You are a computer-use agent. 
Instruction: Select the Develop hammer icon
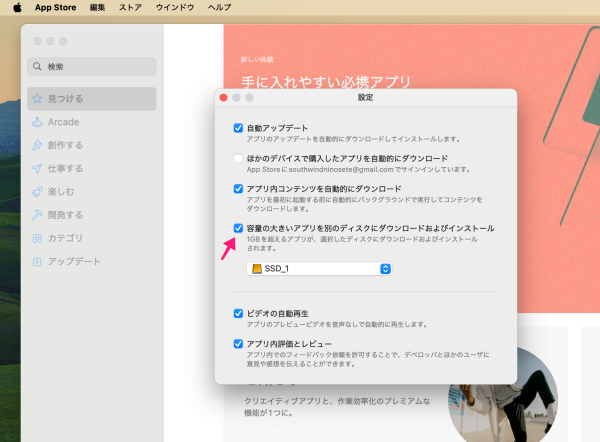[x=38, y=215]
